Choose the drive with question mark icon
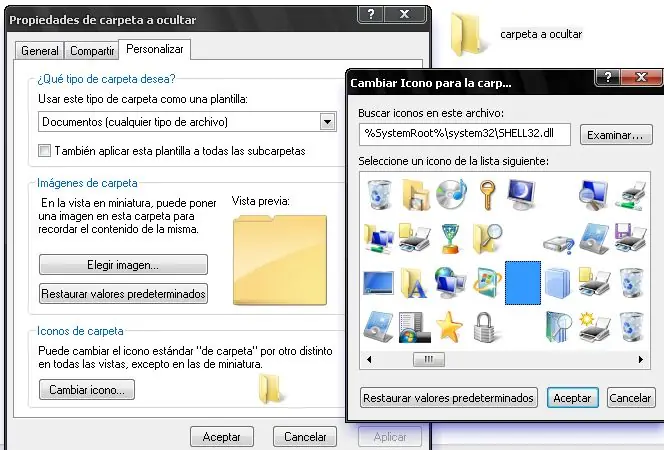The image size is (664, 450). 559,244
